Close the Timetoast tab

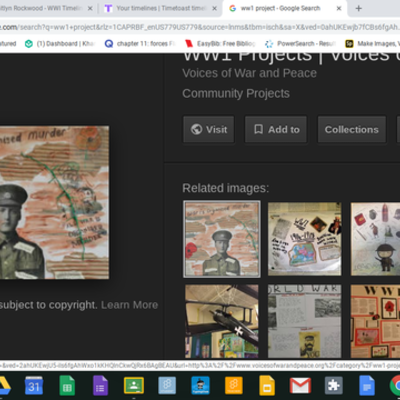[215, 9]
